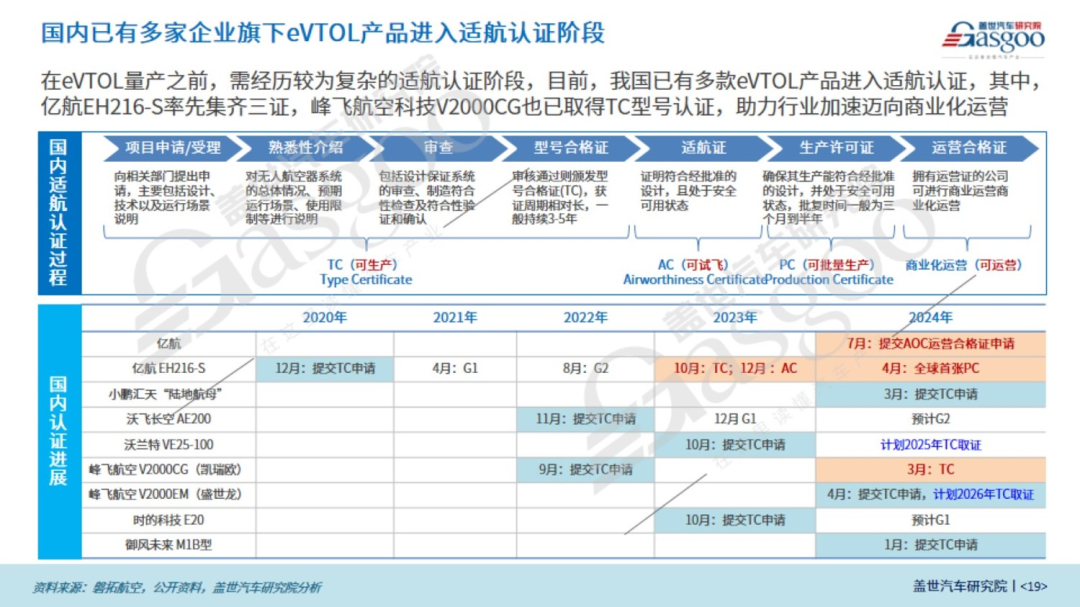Click the 盖世汽车研究院 footer label
1080x607 pixels.
tap(959, 586)
